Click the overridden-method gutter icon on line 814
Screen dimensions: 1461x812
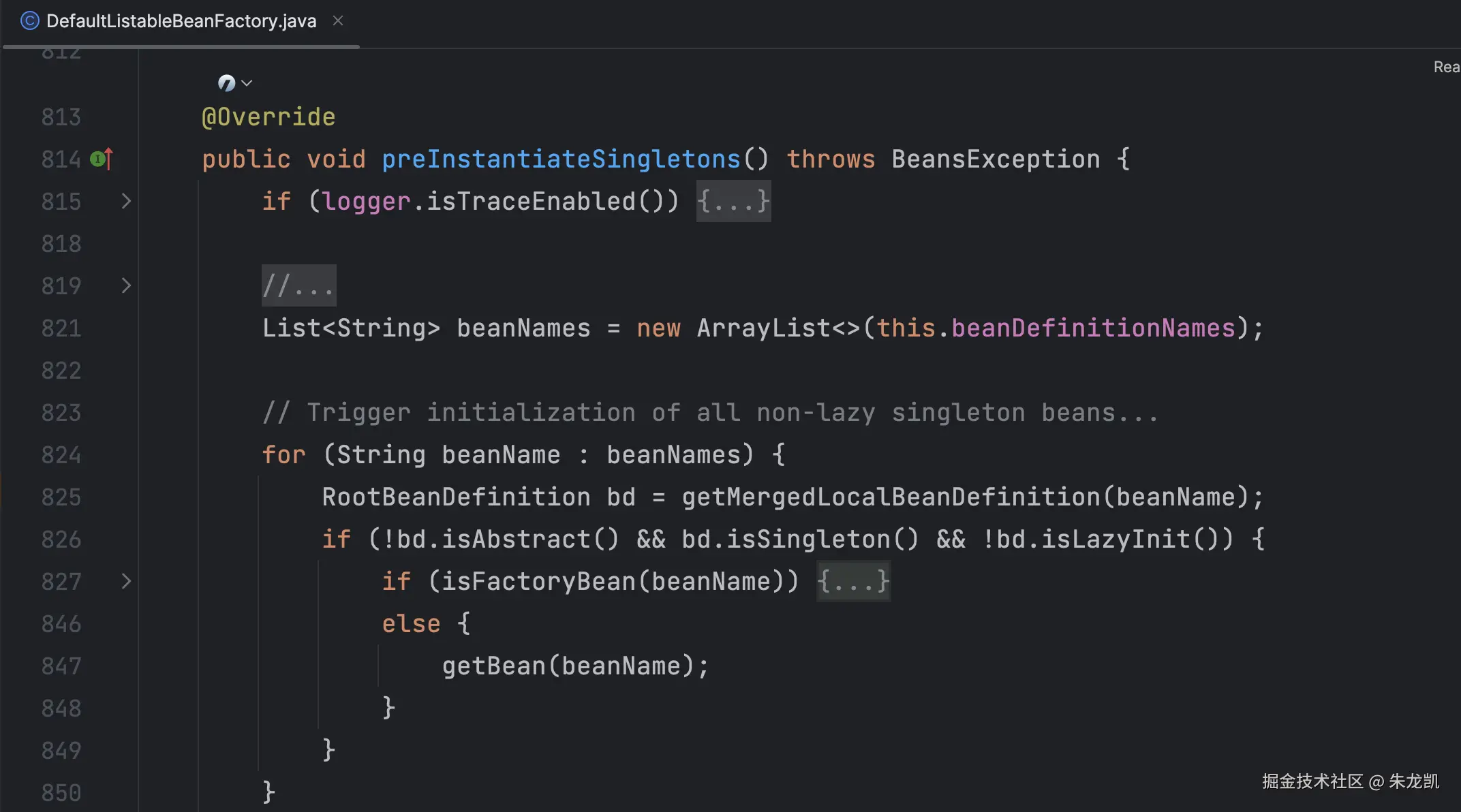tap(102, 159)
